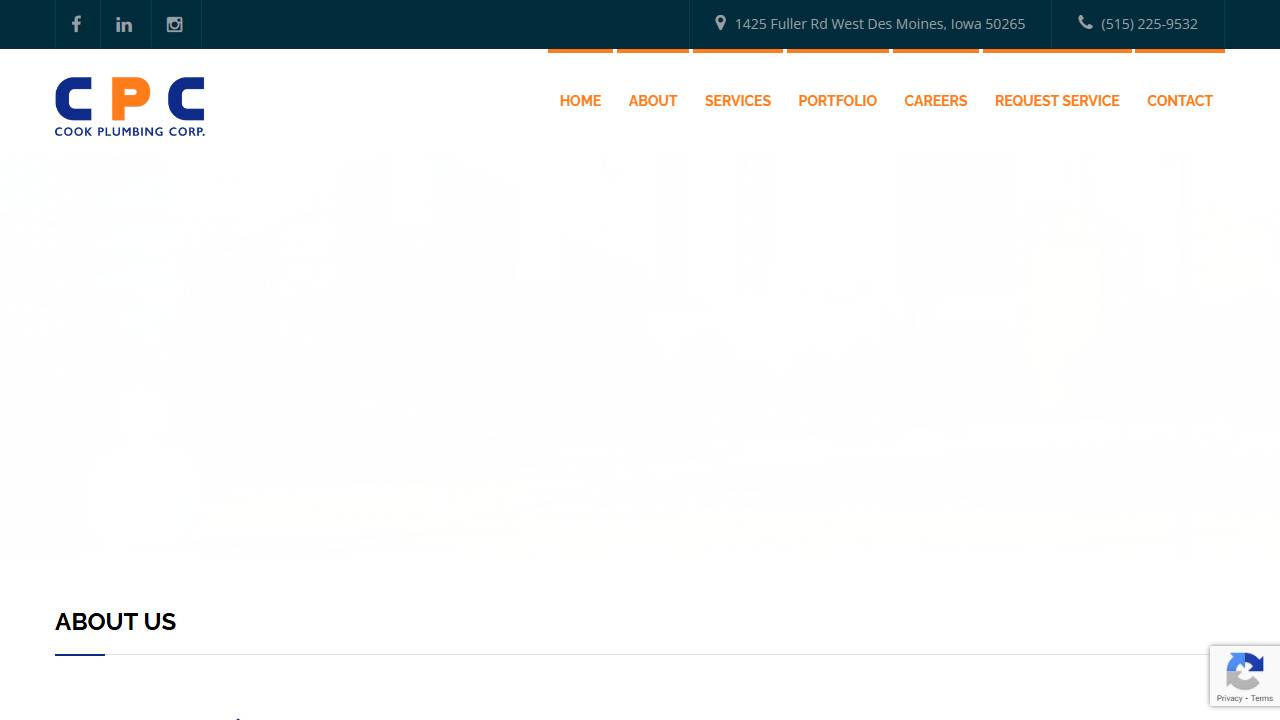Click the map pin location icon
The width and height of the screenshot is (1280, 720).
click(720, 23)
